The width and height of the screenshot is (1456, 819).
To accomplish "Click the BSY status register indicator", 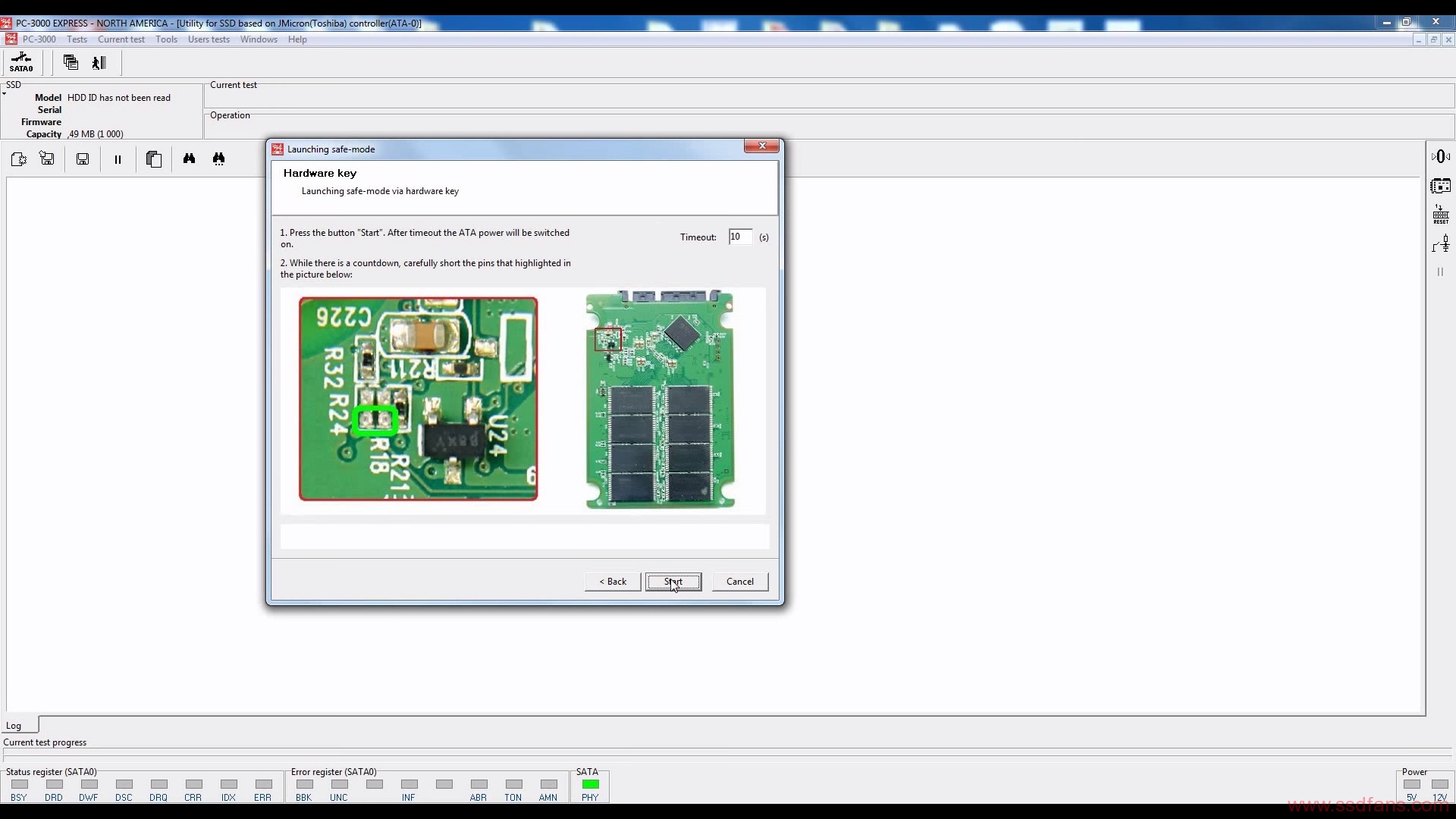I will (20, 784).
